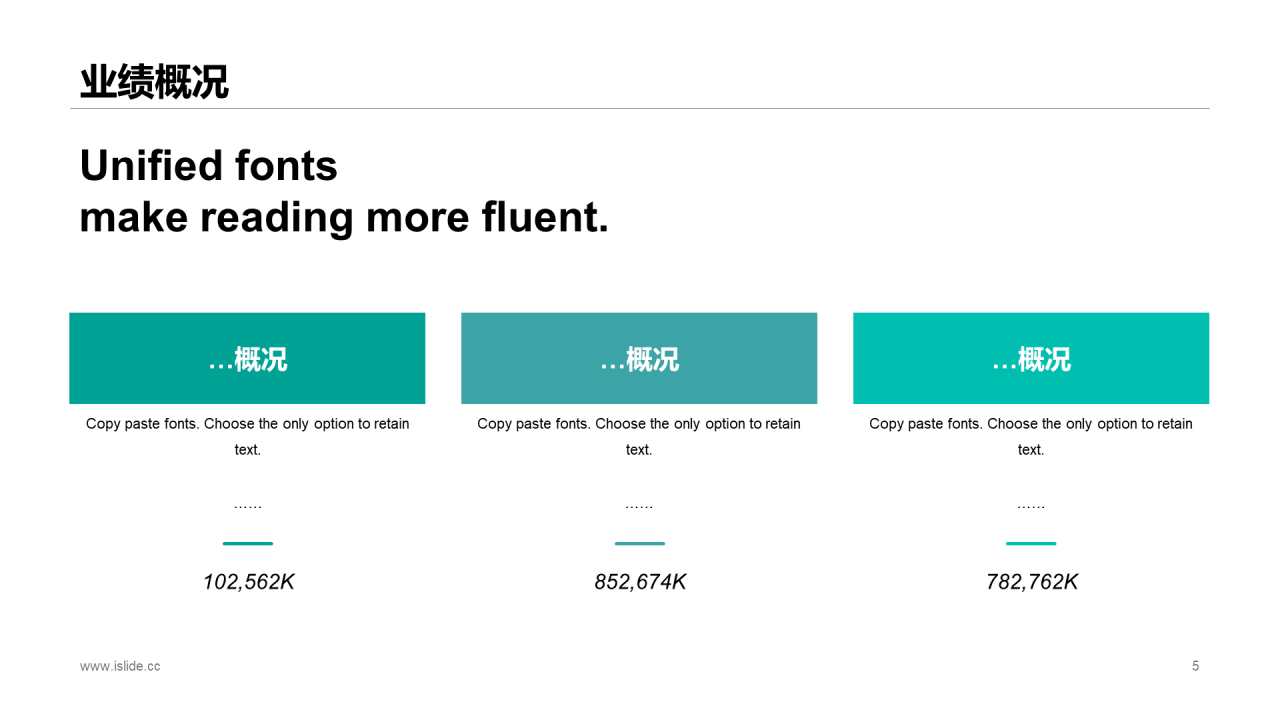The image size is (1280, 720).
Task: Select the middle teal-blue 概况 banner
Action: point(639,358)
